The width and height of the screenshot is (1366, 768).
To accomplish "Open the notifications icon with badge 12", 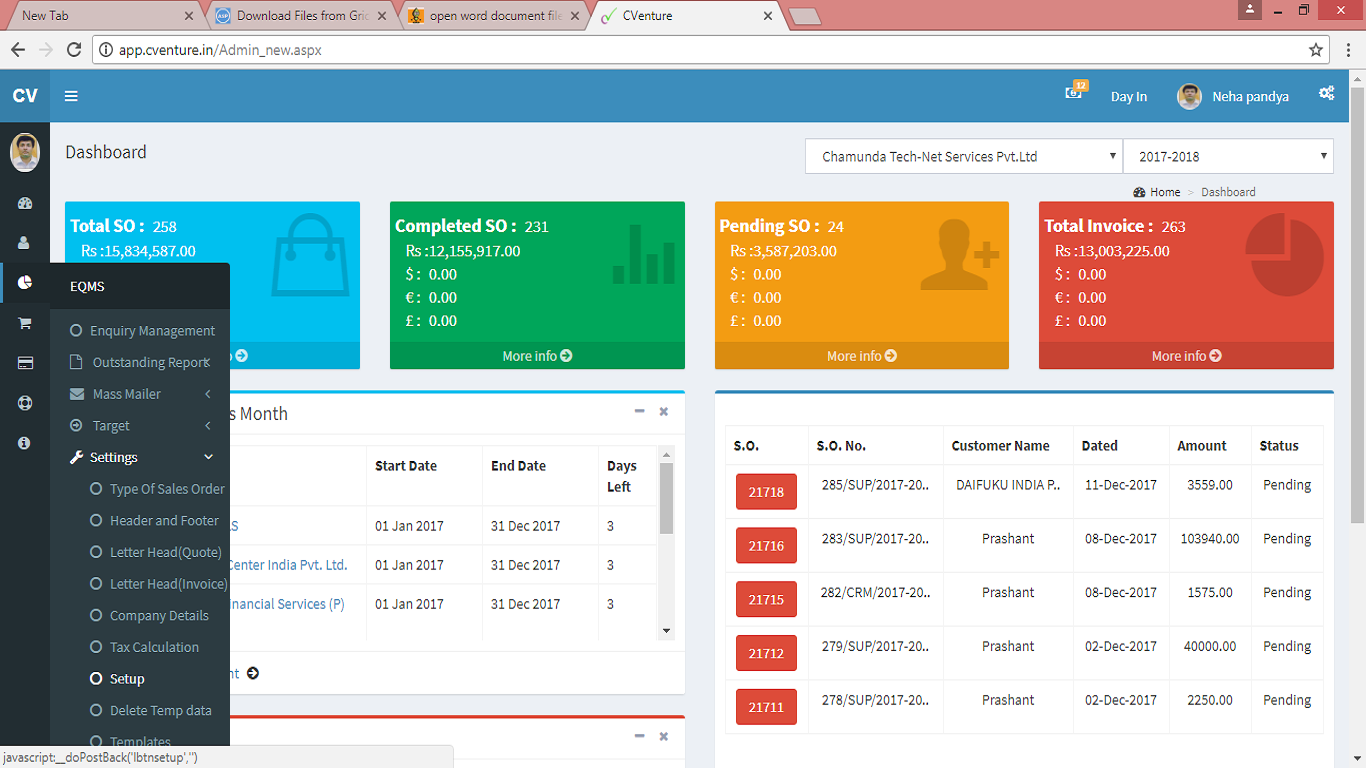I will coord(1074,92).
